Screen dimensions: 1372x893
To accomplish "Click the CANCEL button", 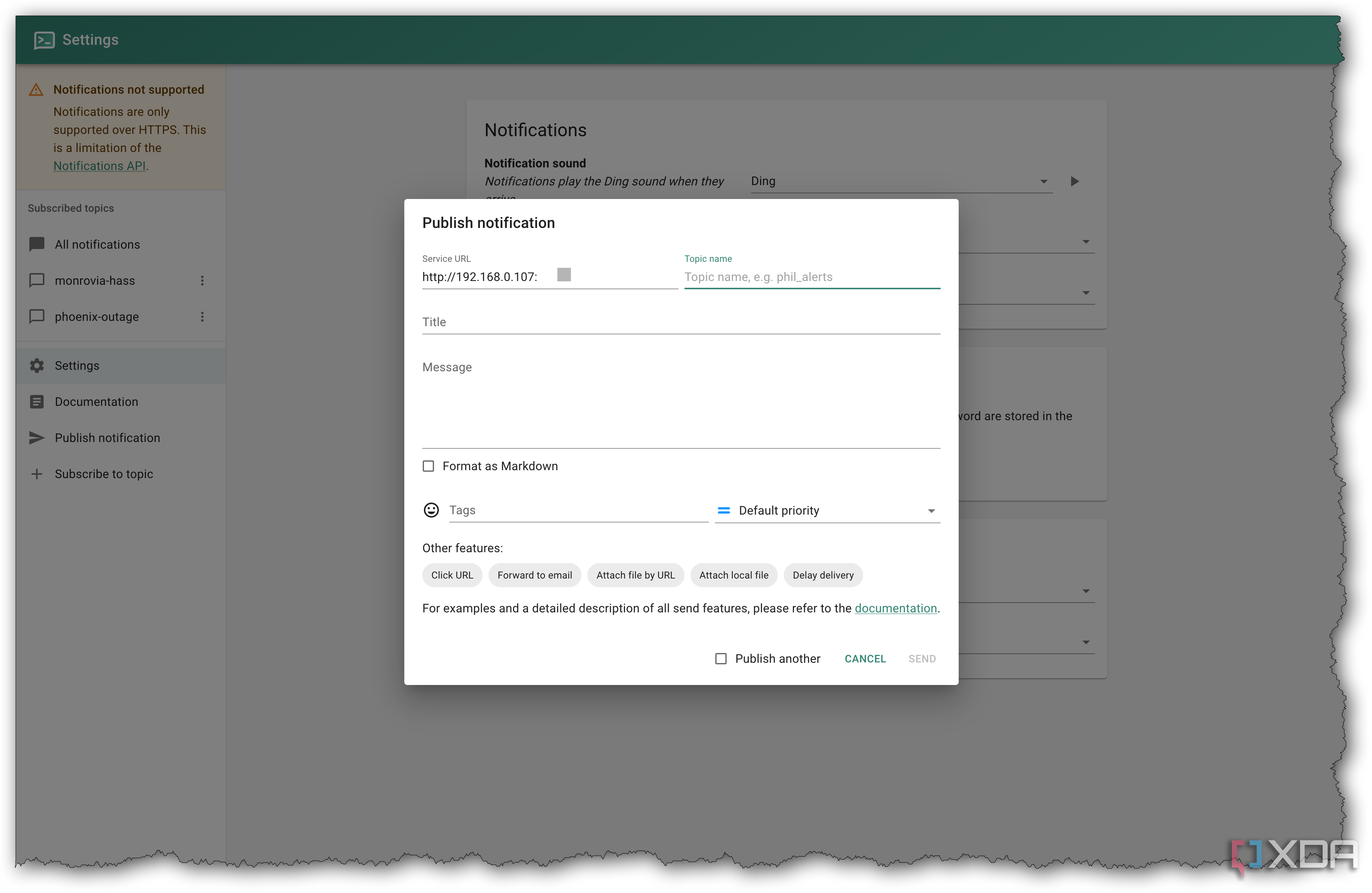I will tap(865, 659).
